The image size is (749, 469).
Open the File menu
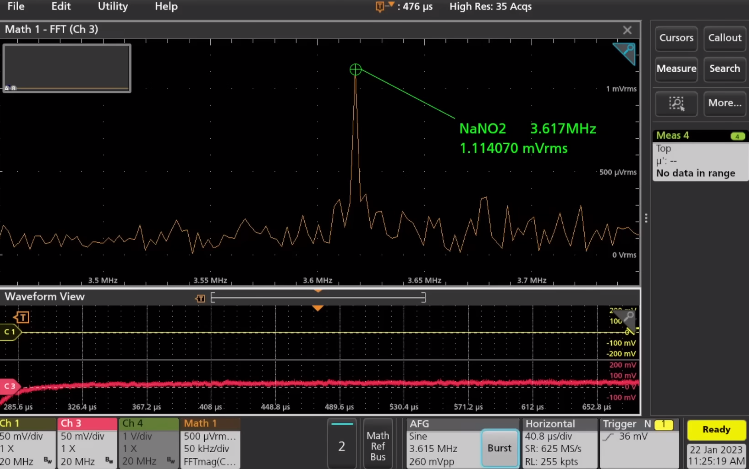coord(16,6)
